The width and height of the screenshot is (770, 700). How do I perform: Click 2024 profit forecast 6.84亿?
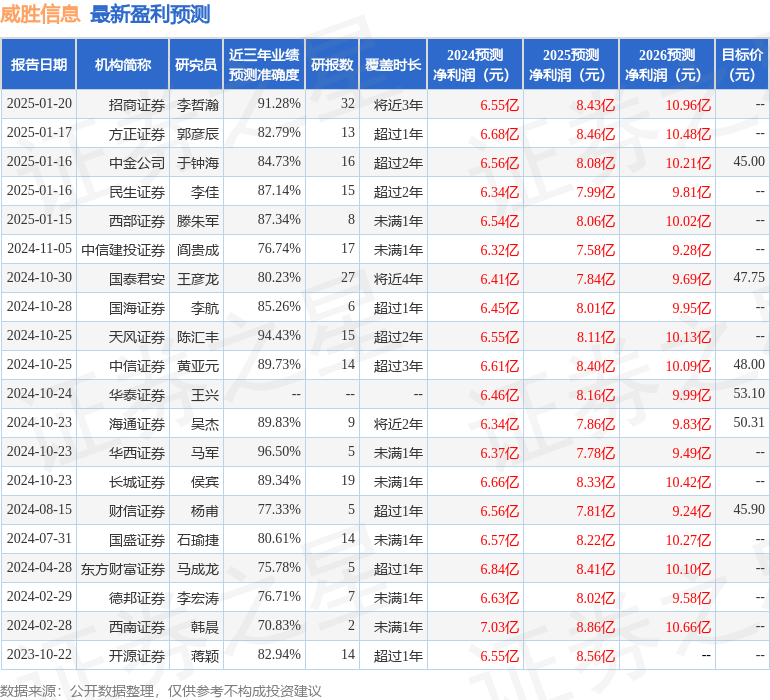pyautogui.click(x=499, y=568)
